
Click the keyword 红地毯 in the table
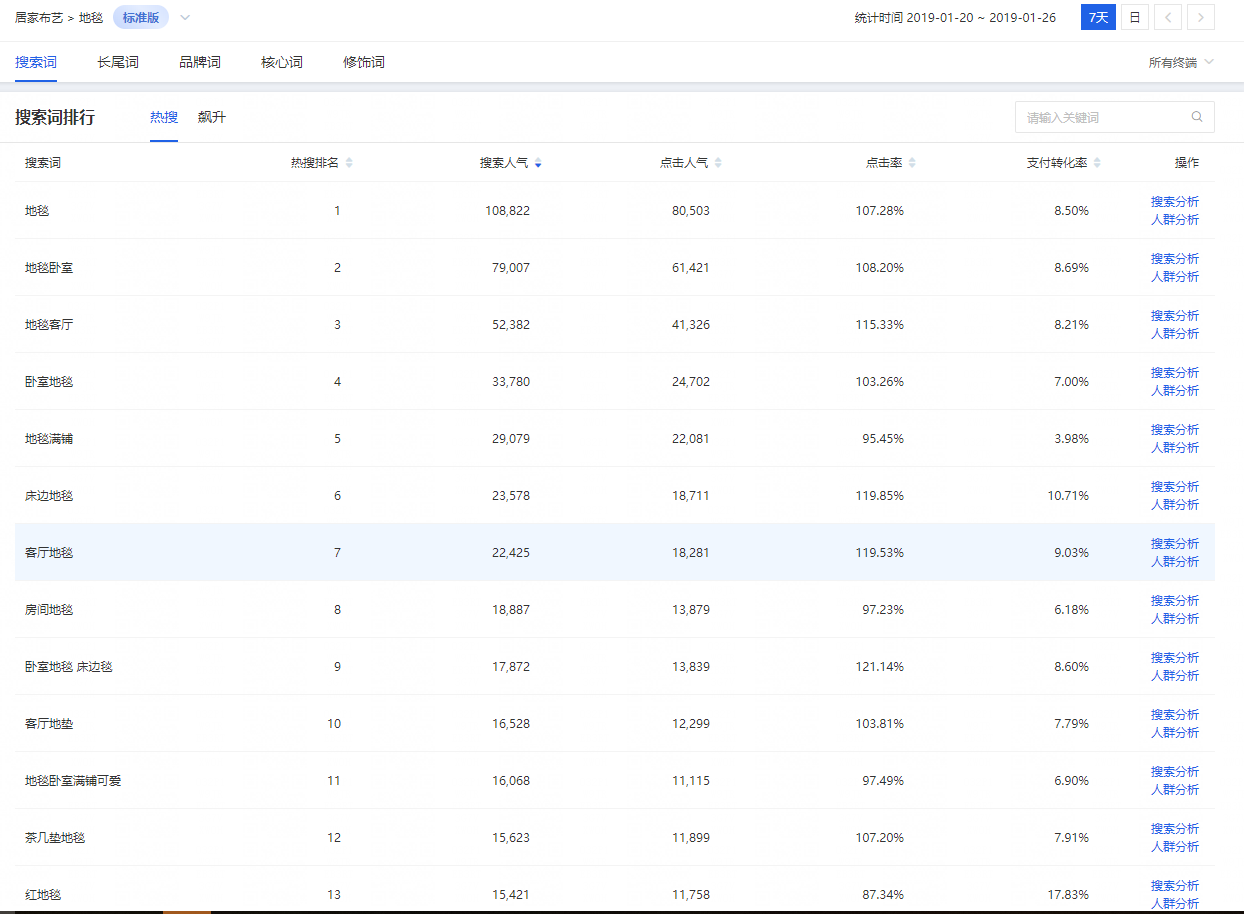[x=43, y=894]
